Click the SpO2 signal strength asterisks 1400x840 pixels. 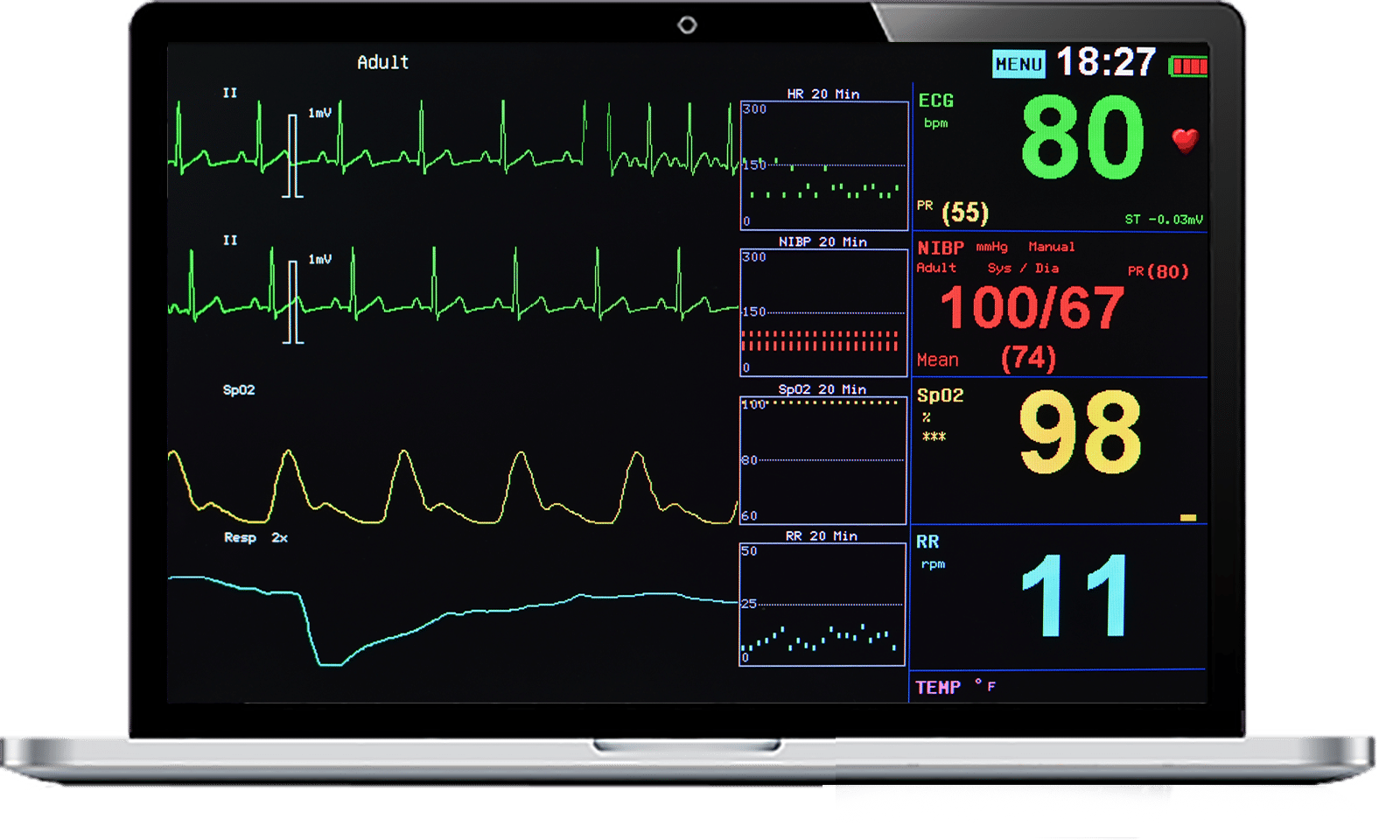[934, 437]
